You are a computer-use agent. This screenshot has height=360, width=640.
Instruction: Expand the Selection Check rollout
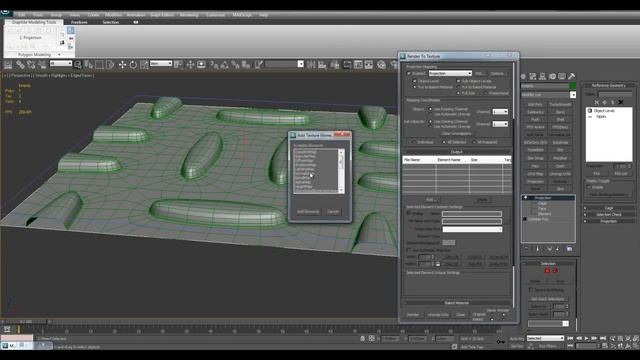[x=609, y=214]
